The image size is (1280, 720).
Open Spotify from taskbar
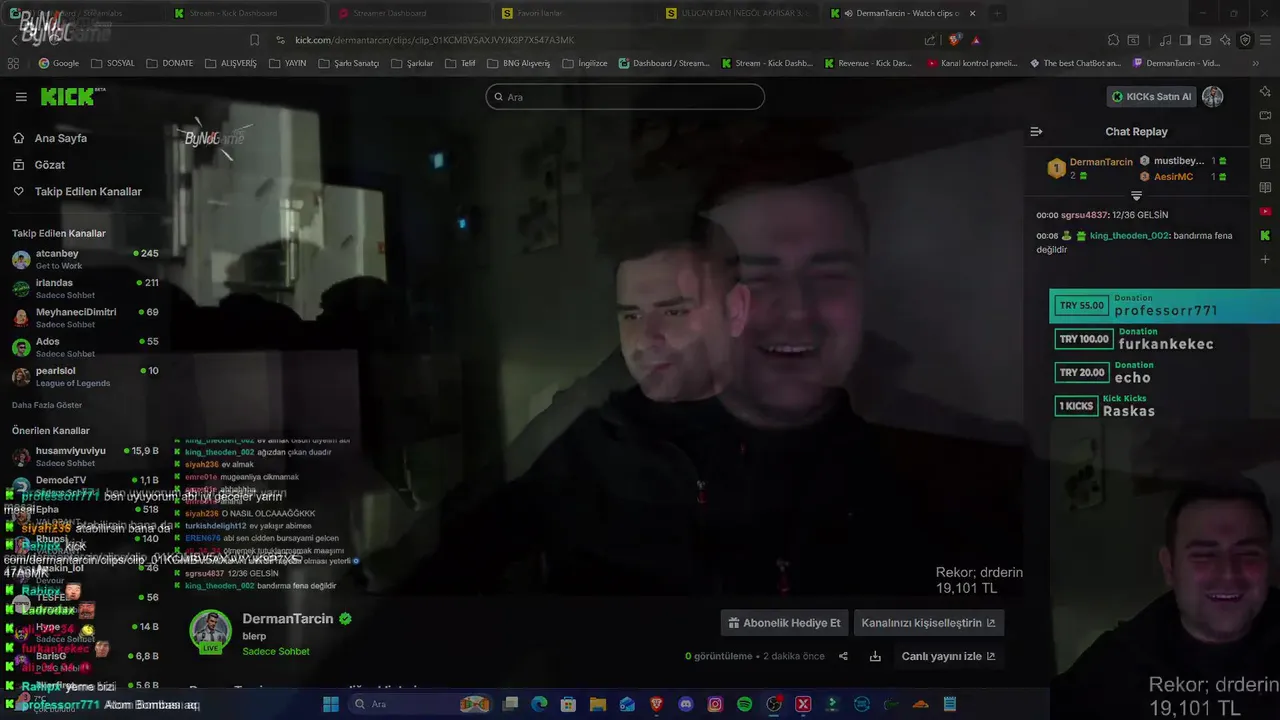tap(744, 704)
